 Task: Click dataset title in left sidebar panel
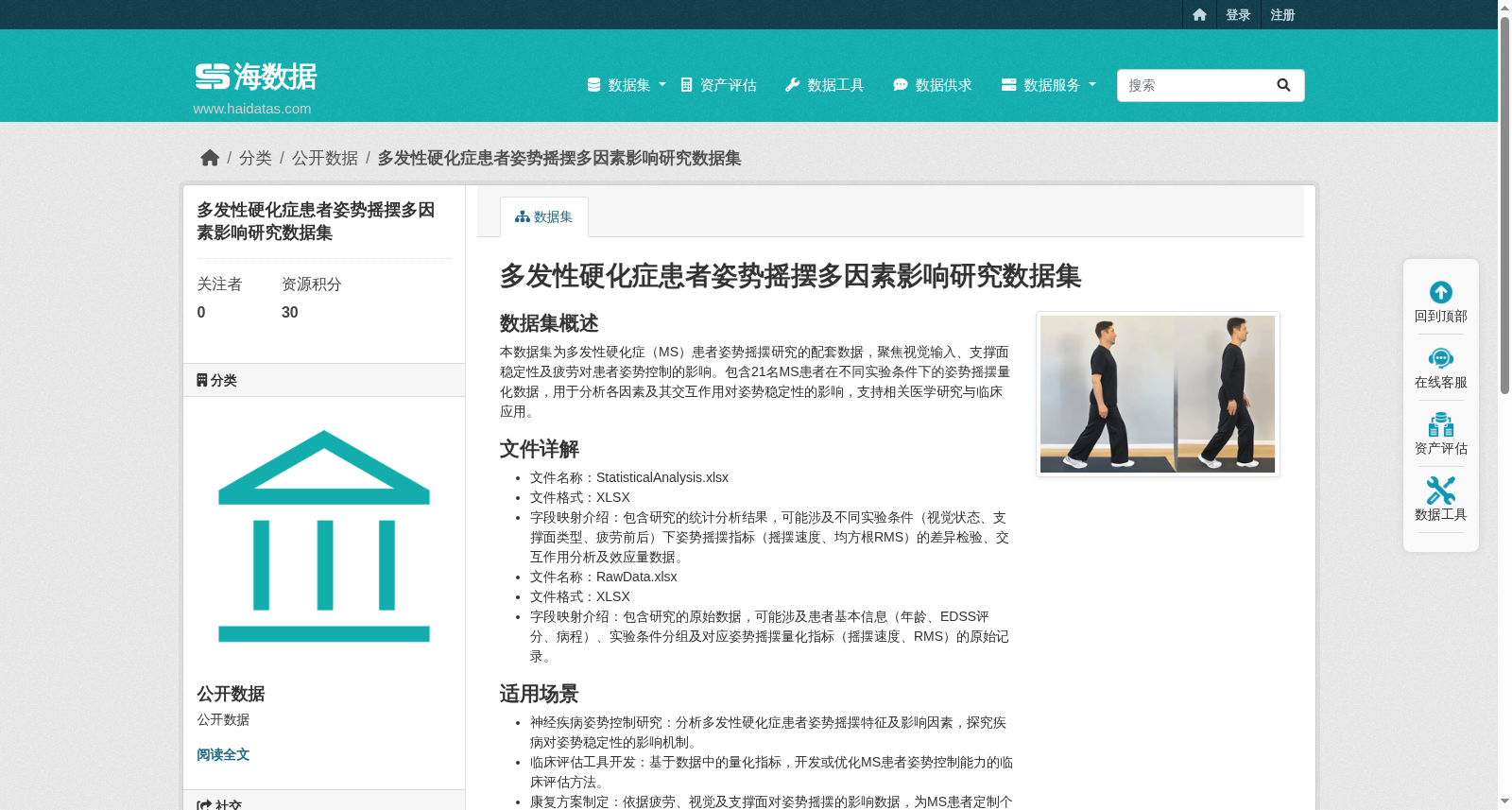point(316,221)
